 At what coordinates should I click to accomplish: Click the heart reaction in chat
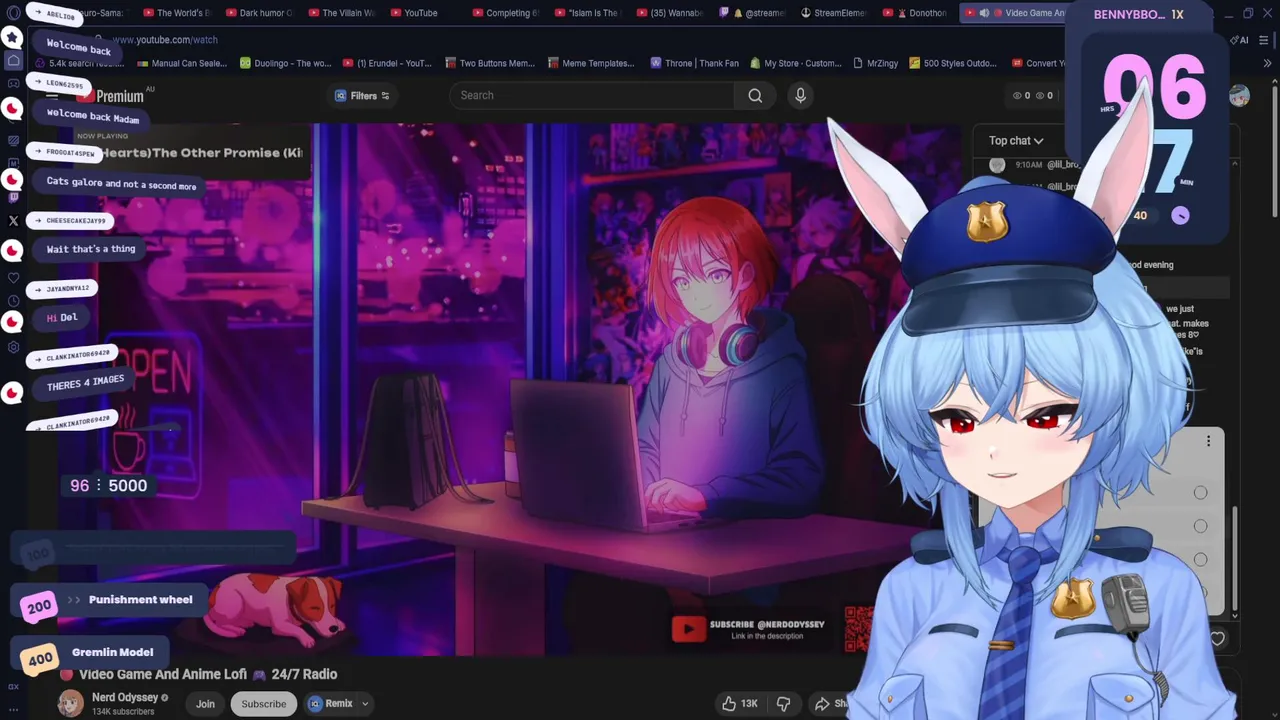(1217, 639)
